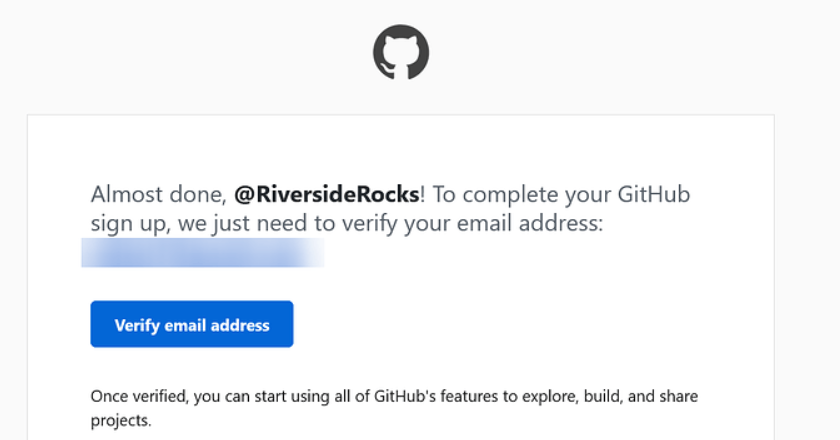Screen dimensions: 840x440
Task: Click the GitHub Octocat logo
Action: click(x=401, y=52)
